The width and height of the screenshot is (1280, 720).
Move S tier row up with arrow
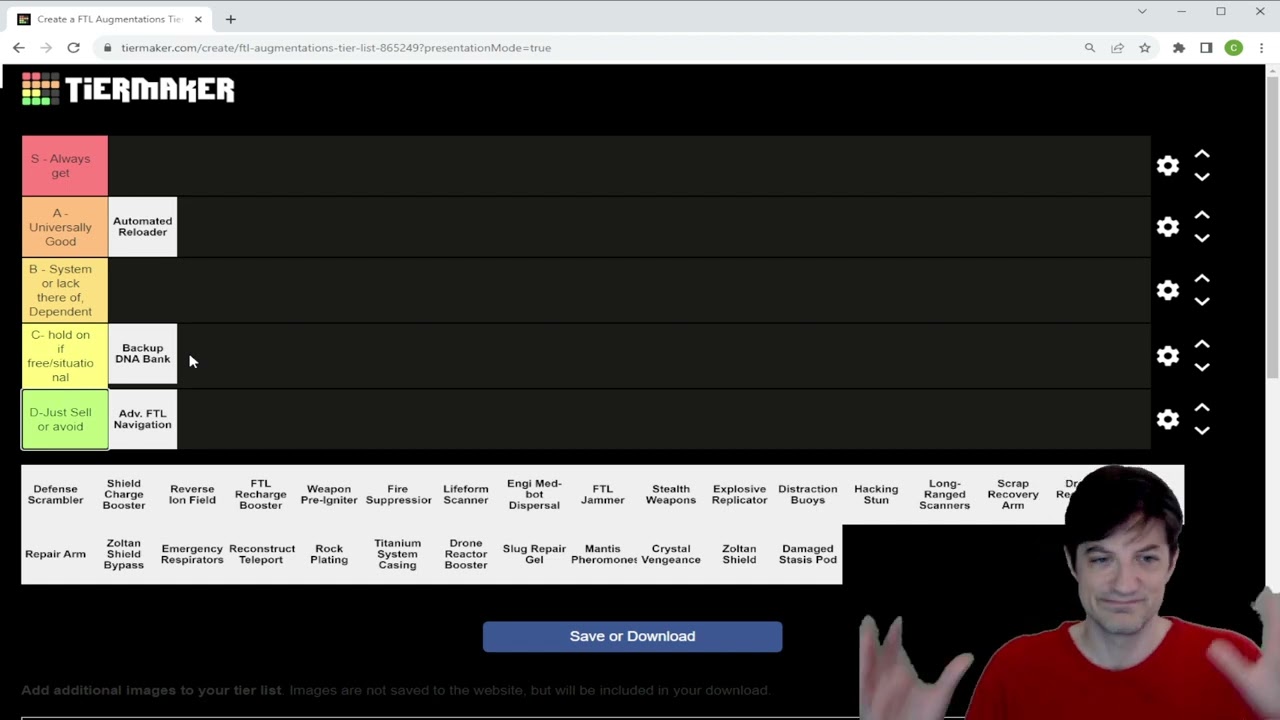point(1202,154)
